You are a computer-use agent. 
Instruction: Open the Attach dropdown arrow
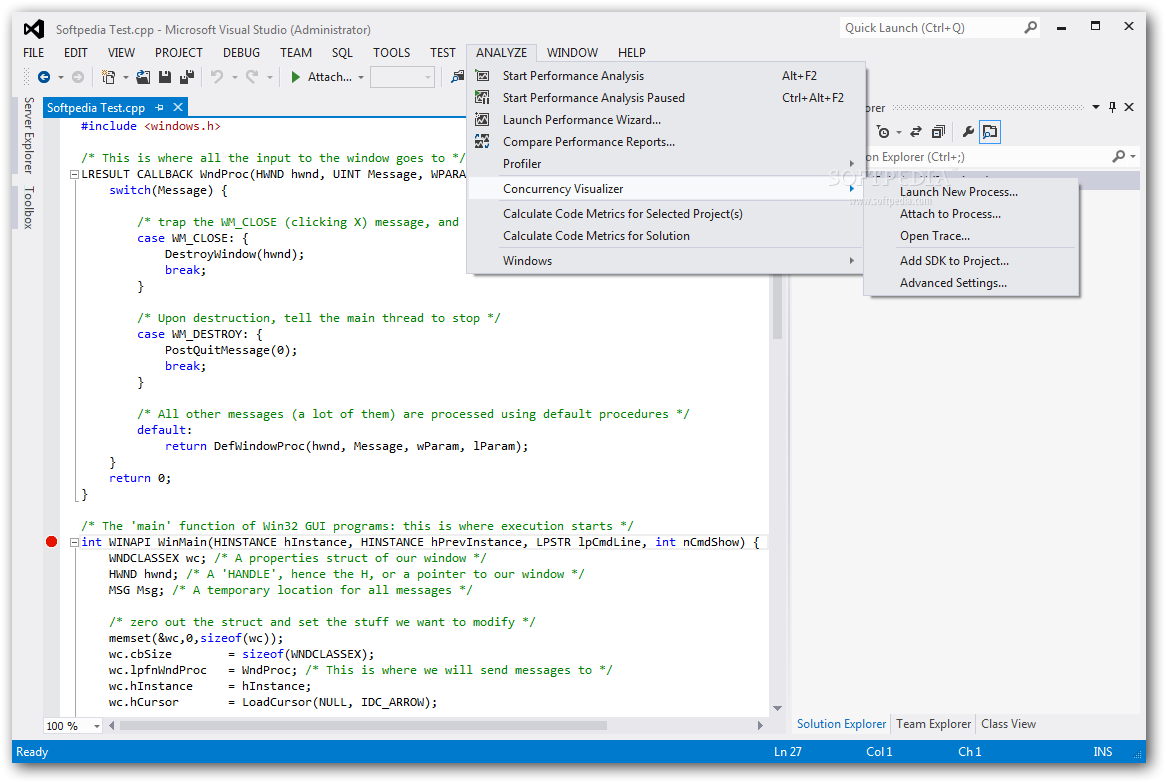pos(361,77)
